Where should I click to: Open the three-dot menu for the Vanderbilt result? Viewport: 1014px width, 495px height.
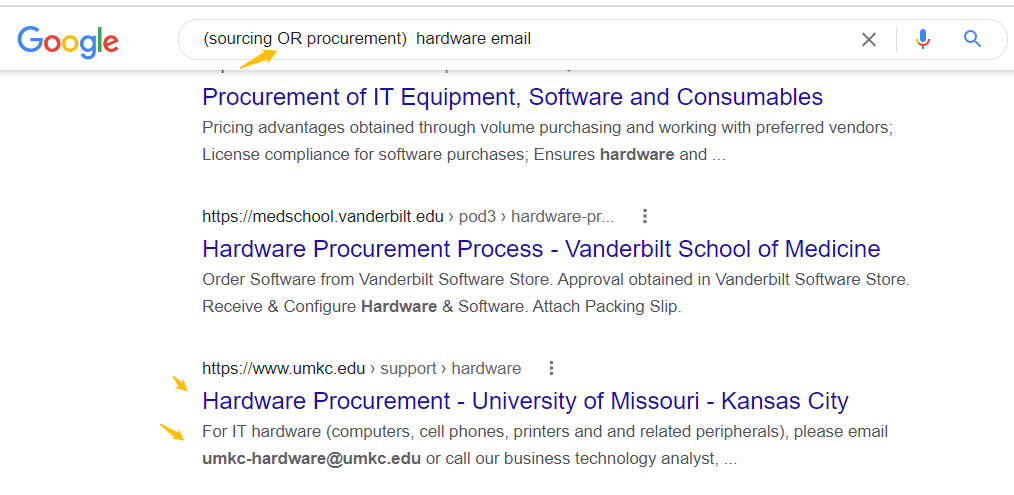pyautogui.click(x=644, y=216)
